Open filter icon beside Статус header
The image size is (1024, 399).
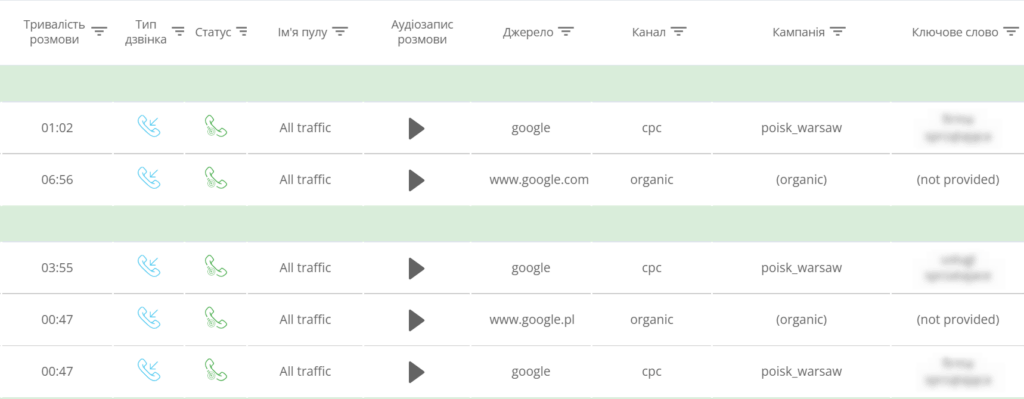click(x=242, y=32)
